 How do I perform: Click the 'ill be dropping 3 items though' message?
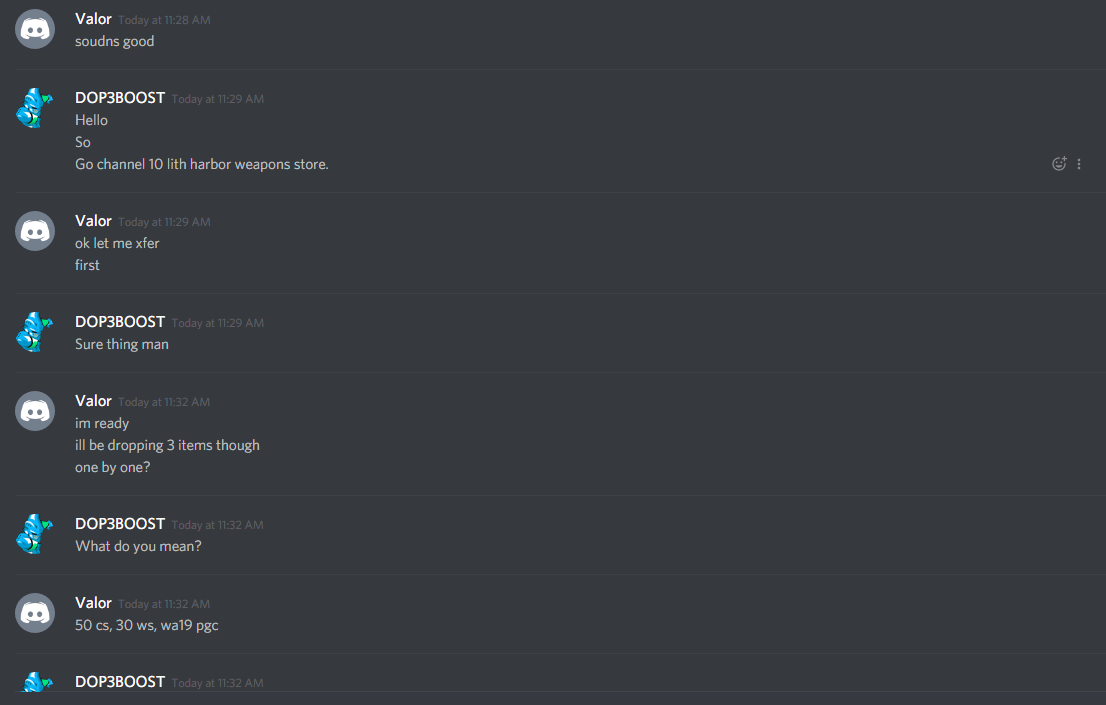pos(167,445)
